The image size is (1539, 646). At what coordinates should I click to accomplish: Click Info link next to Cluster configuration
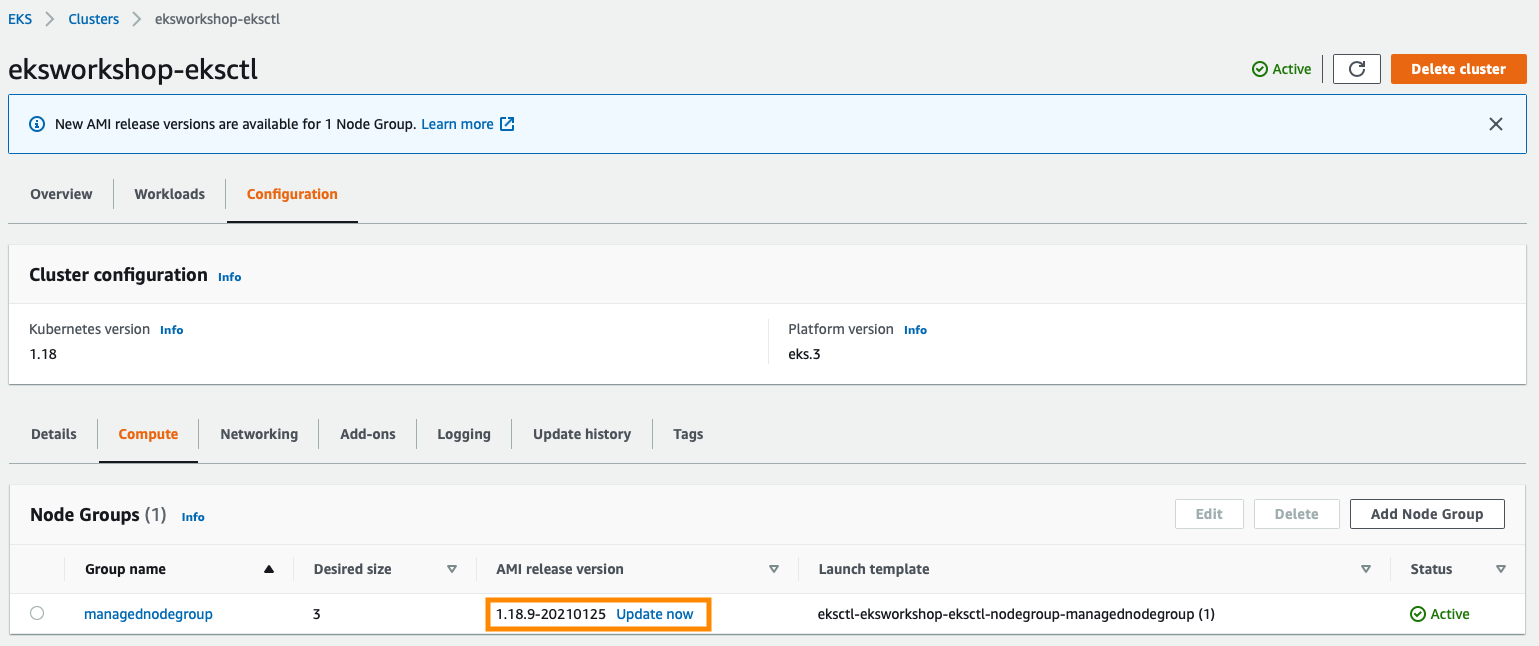230,277
